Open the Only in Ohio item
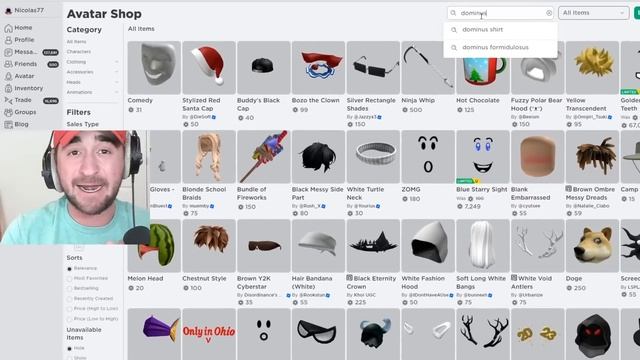The height and width of the screenshot is (360, 640). (x=209, y=334)
